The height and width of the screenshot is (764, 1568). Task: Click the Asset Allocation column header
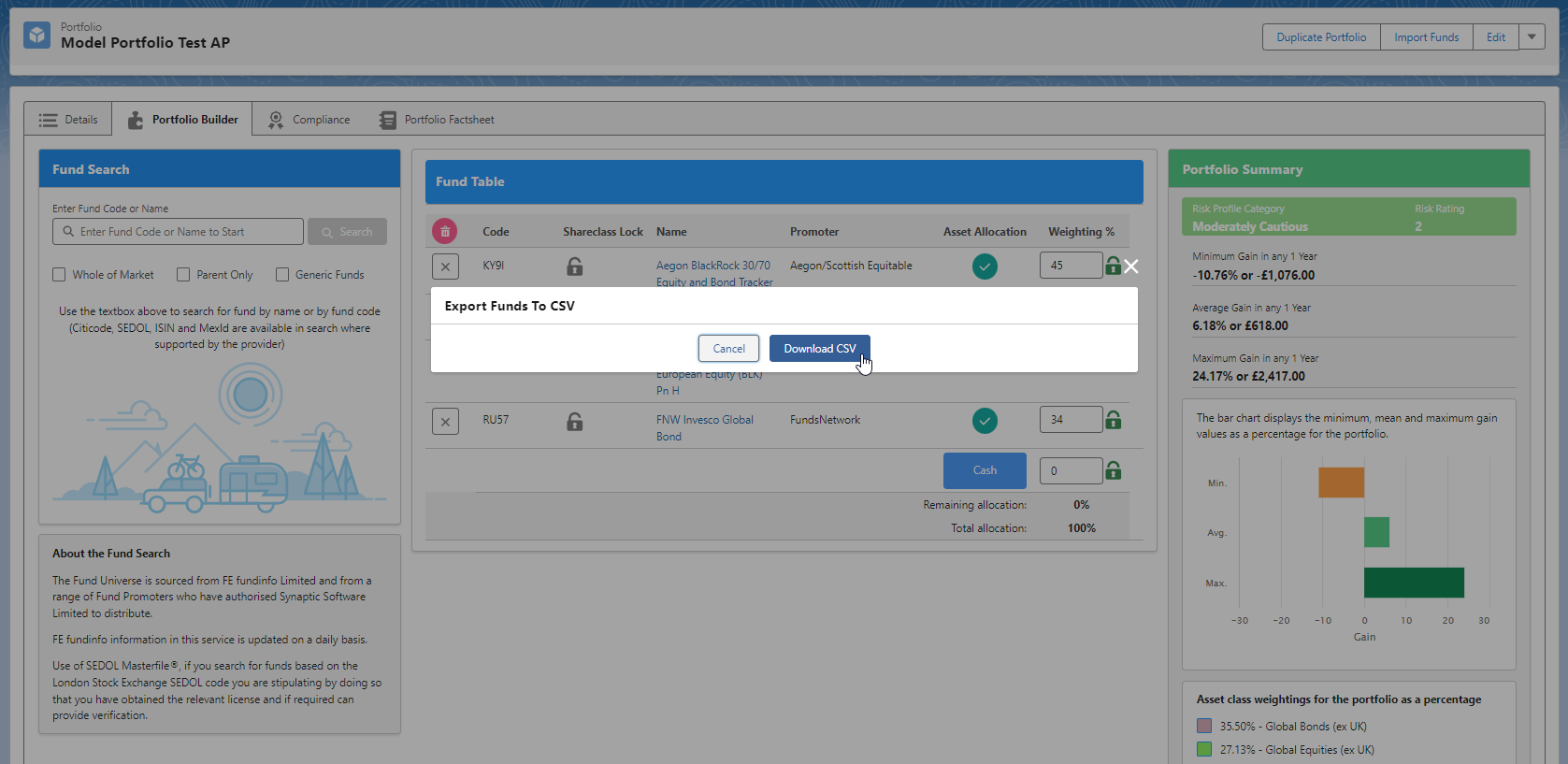pos(985,232)
